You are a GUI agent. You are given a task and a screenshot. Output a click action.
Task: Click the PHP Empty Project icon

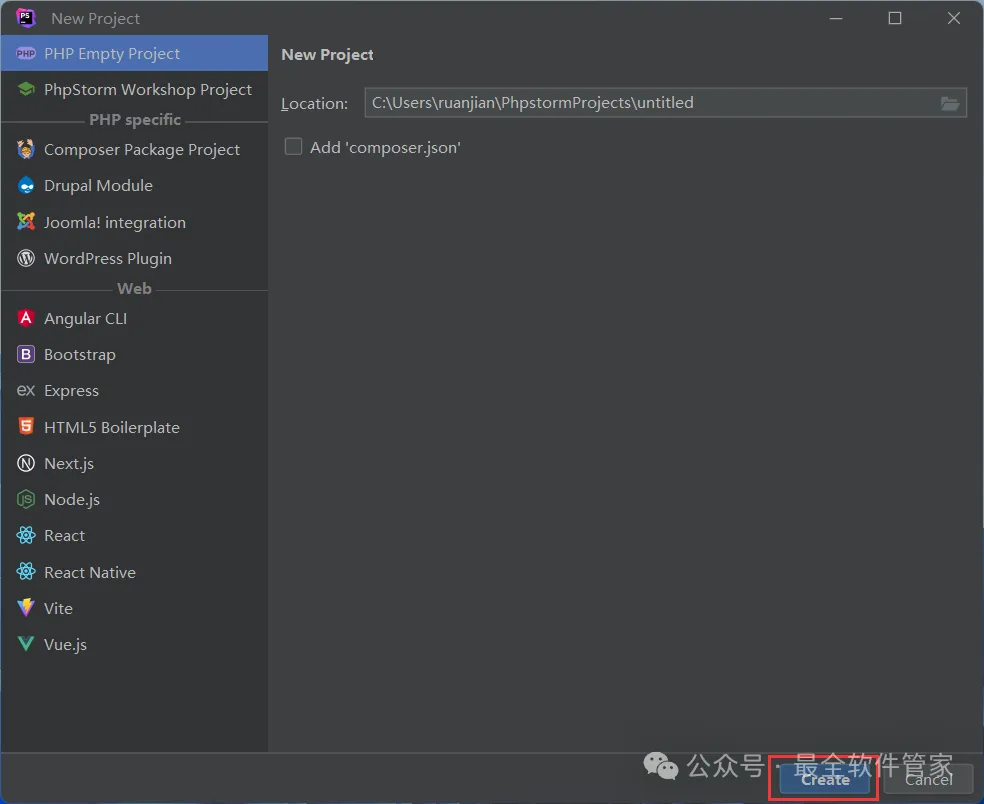tap(26, 53)
